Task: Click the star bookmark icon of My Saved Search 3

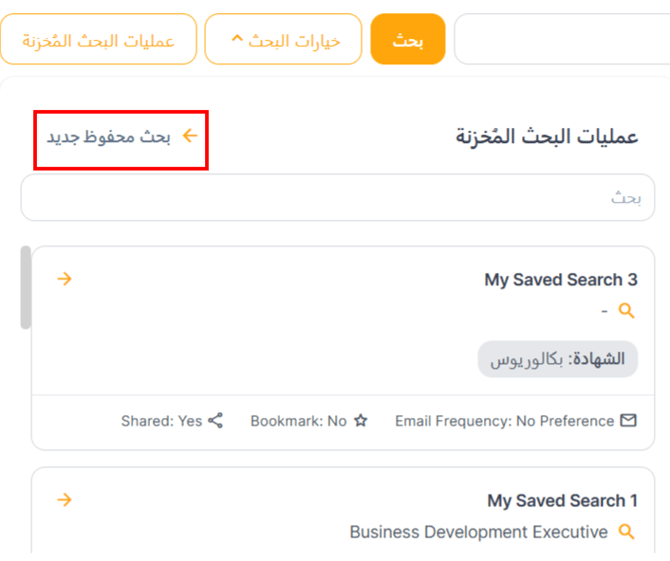Action: coord(360,421)
